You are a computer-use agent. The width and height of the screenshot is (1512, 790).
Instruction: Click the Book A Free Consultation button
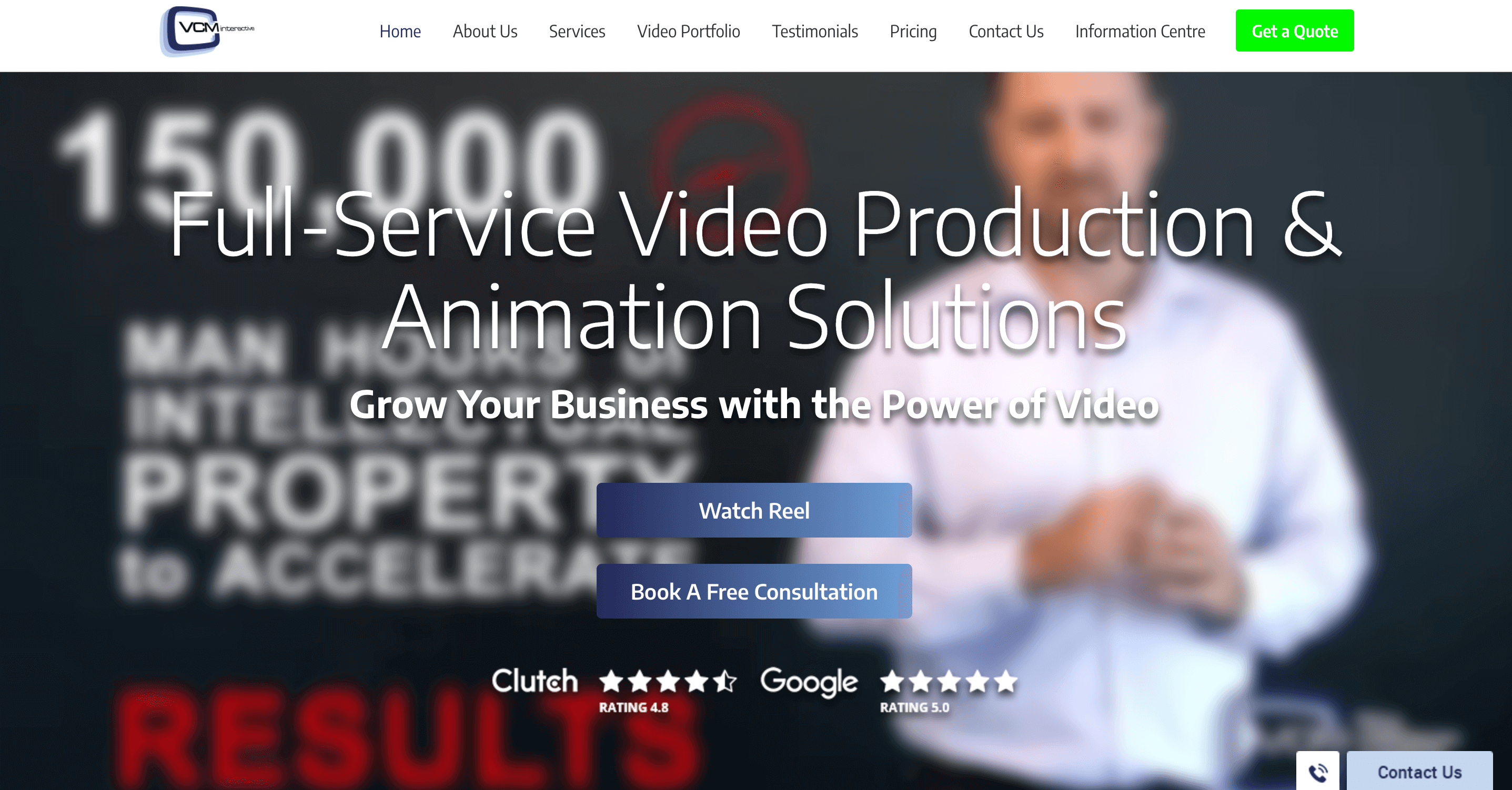point(755,590)
